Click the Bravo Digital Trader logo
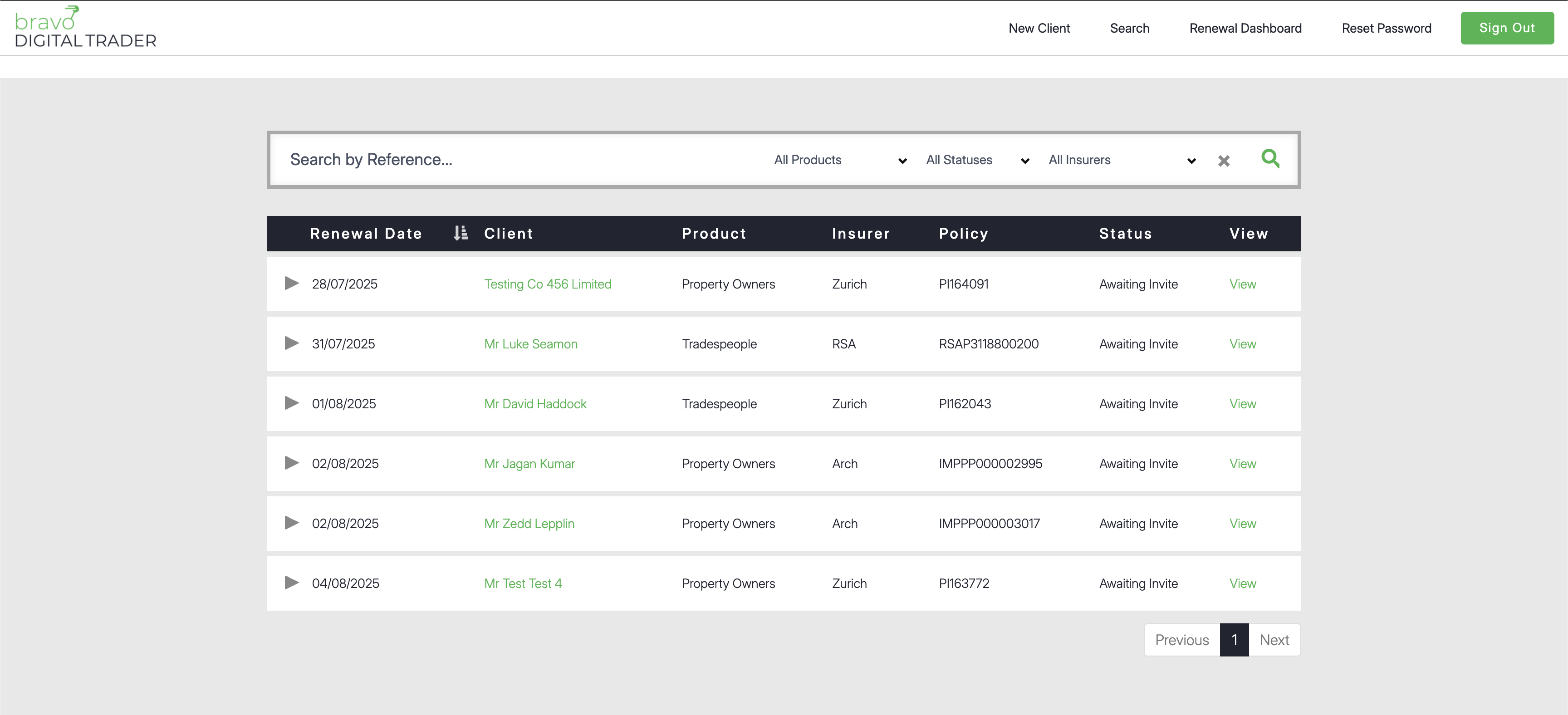1568x715 pixels. [85, 28]
